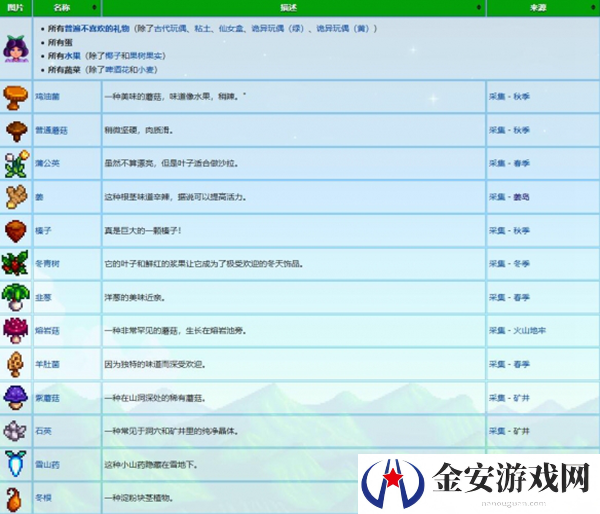
Task: Open the 石英 name link
Action: [x=43, y=431]
